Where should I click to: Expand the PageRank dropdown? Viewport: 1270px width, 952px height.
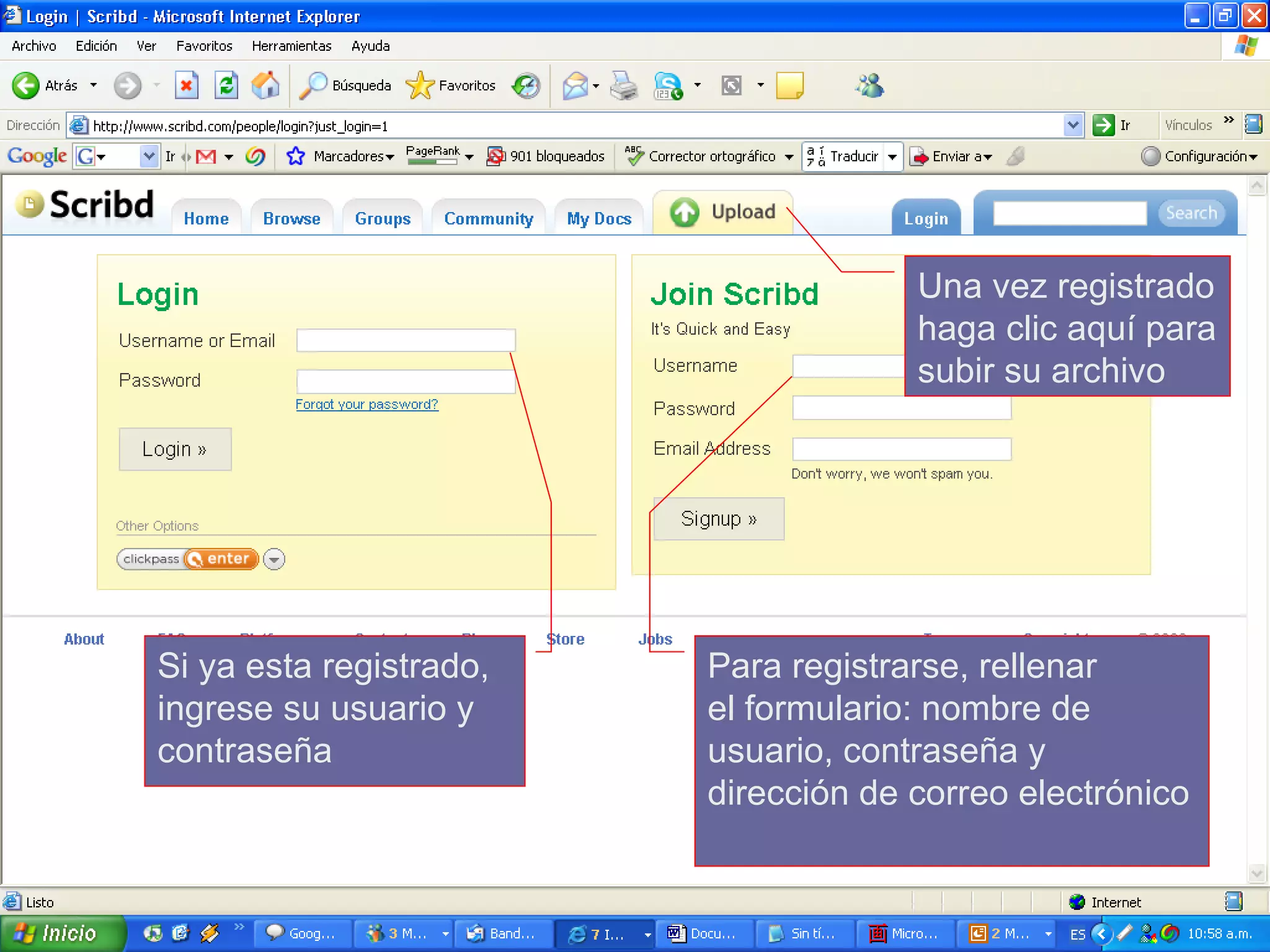(469, 157)
